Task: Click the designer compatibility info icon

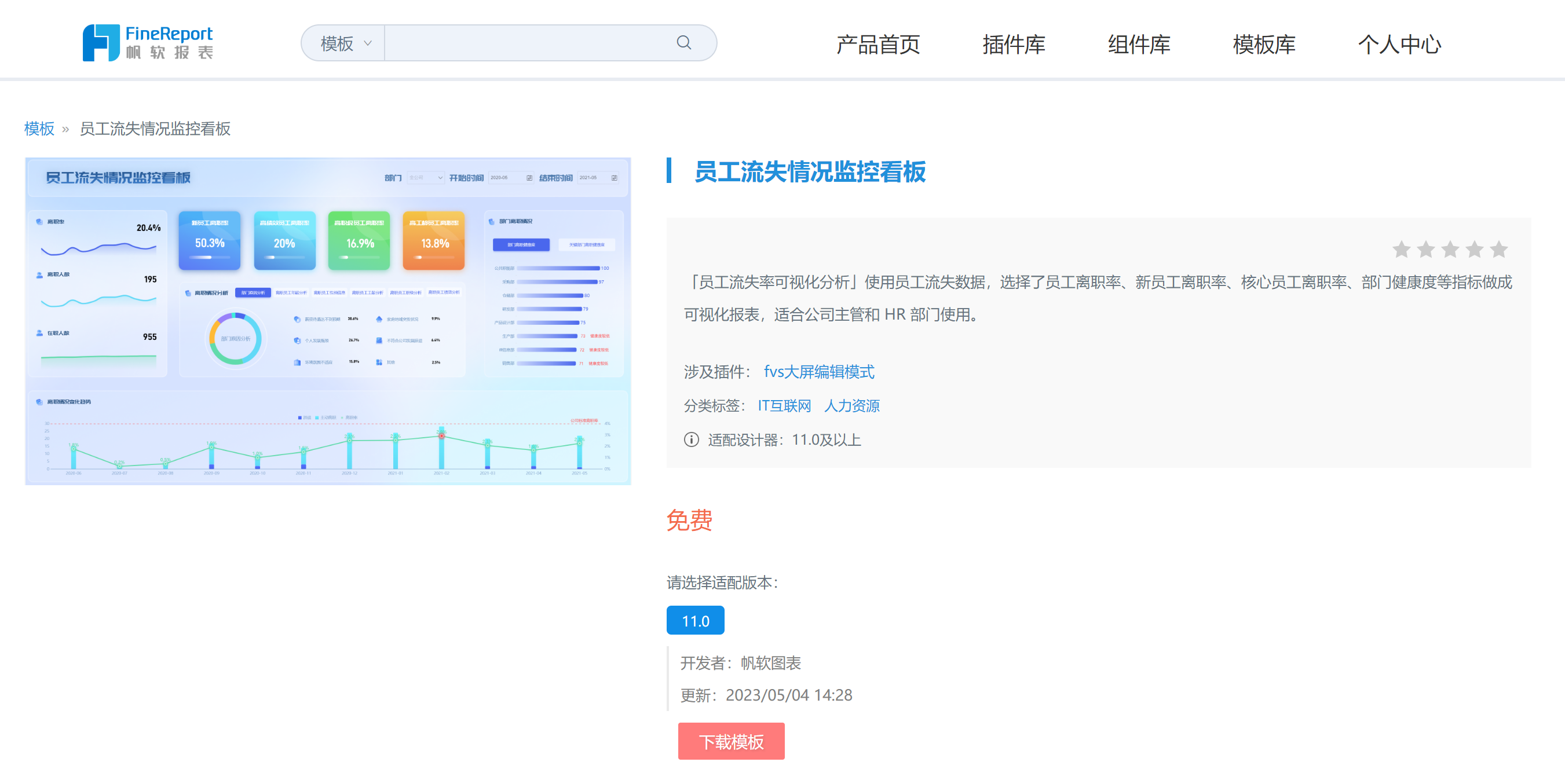Action: pyautogui.click(x=691, y=439)
